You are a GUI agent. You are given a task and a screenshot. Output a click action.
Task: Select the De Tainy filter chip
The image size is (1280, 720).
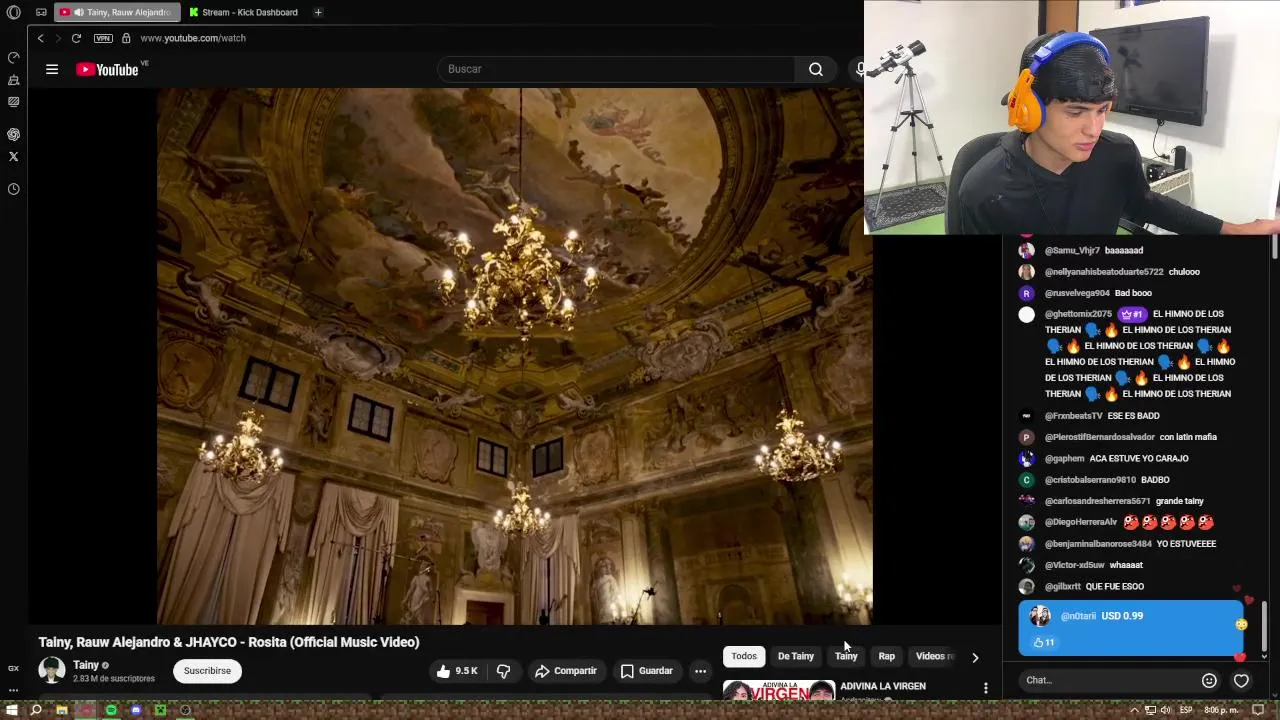click(796, 656)
